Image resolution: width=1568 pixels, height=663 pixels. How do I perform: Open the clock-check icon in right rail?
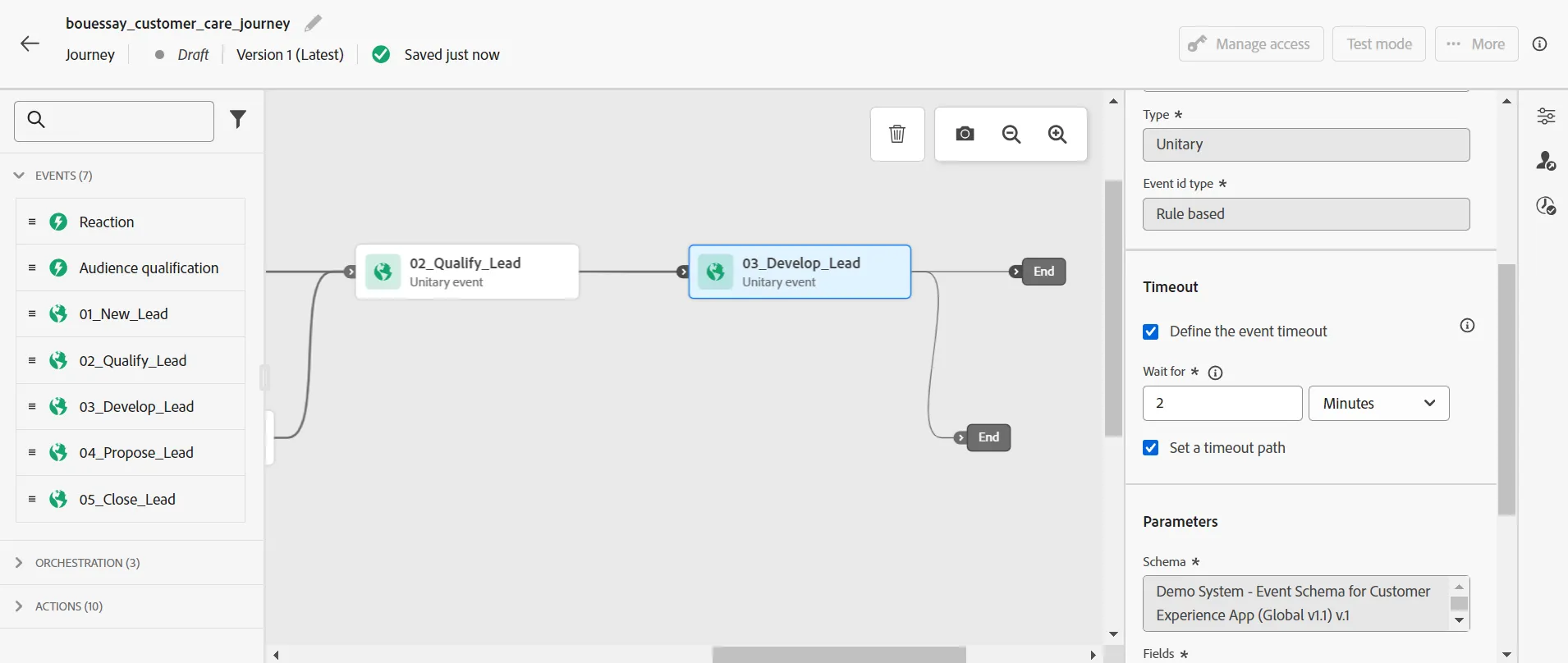pyautogui.click(x=1546, y=205)
